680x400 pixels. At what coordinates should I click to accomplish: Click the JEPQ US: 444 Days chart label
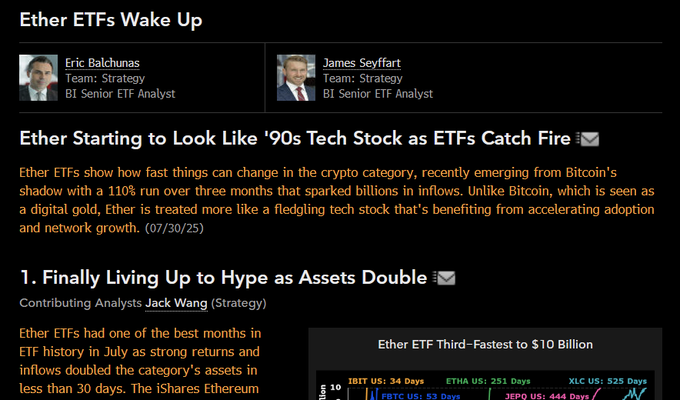coord(547,396)
